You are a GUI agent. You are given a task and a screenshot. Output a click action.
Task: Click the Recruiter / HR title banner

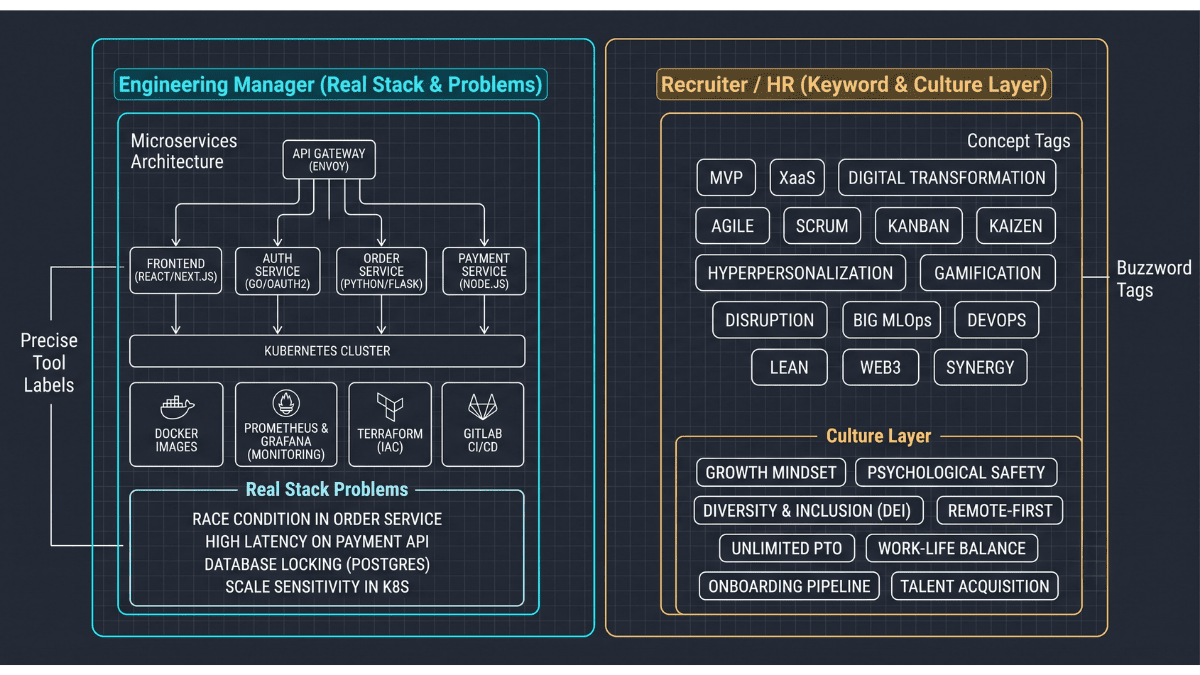pyautogui.click(x=854, y=85)
